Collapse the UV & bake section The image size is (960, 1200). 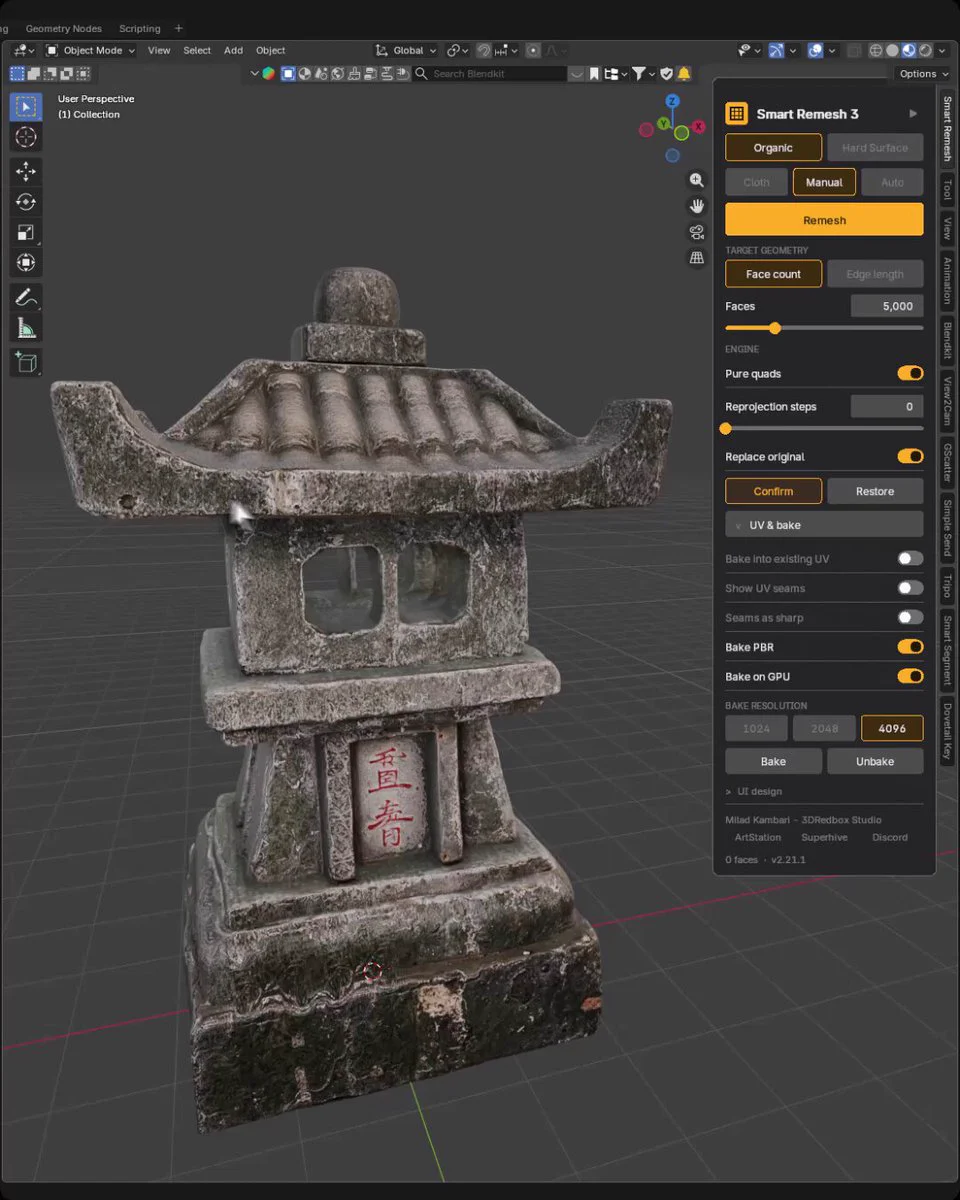[x=824, y=524]
